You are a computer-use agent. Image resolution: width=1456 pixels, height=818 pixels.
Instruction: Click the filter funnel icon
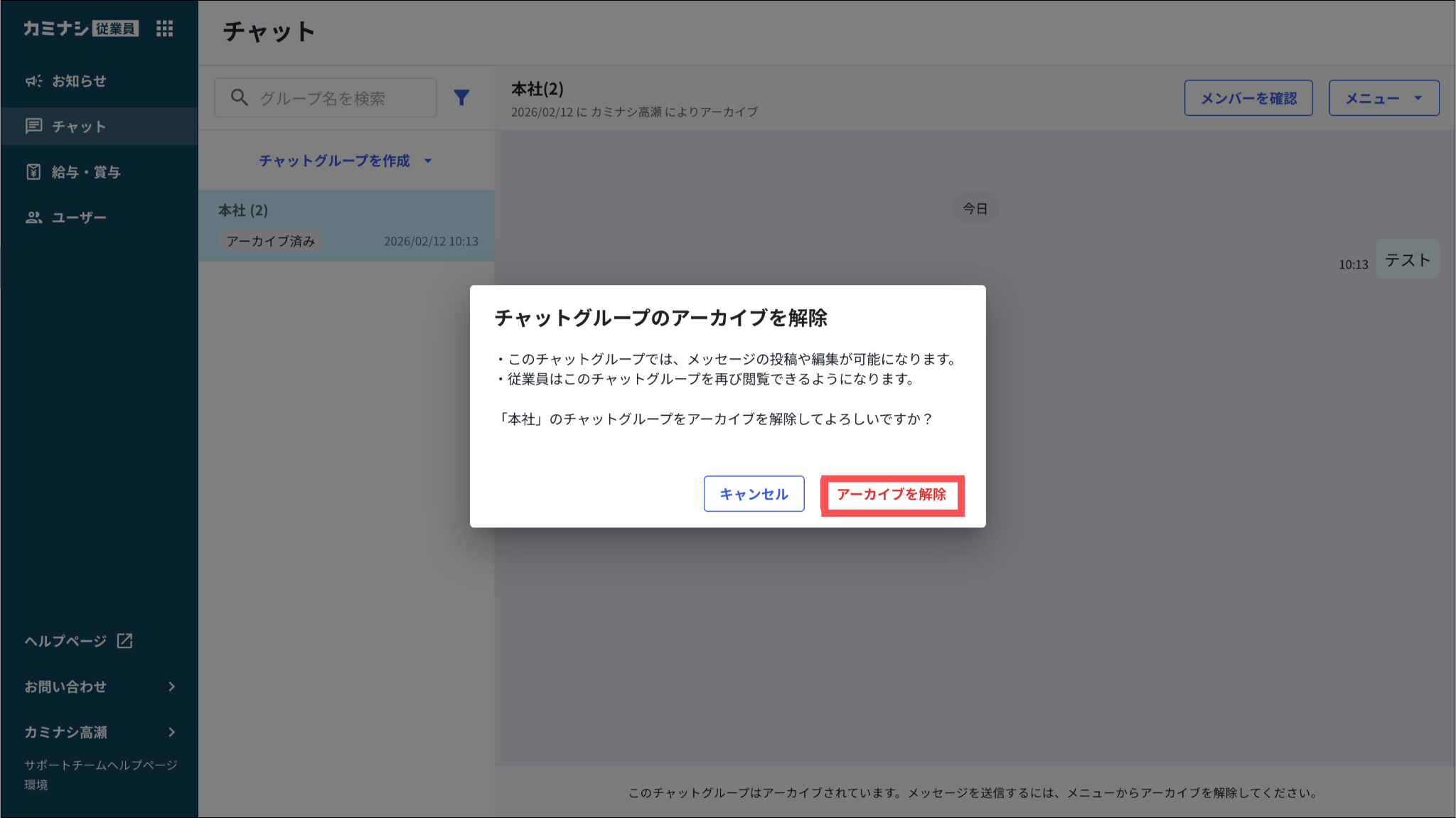pyautogui.click(x=461, y=97)
